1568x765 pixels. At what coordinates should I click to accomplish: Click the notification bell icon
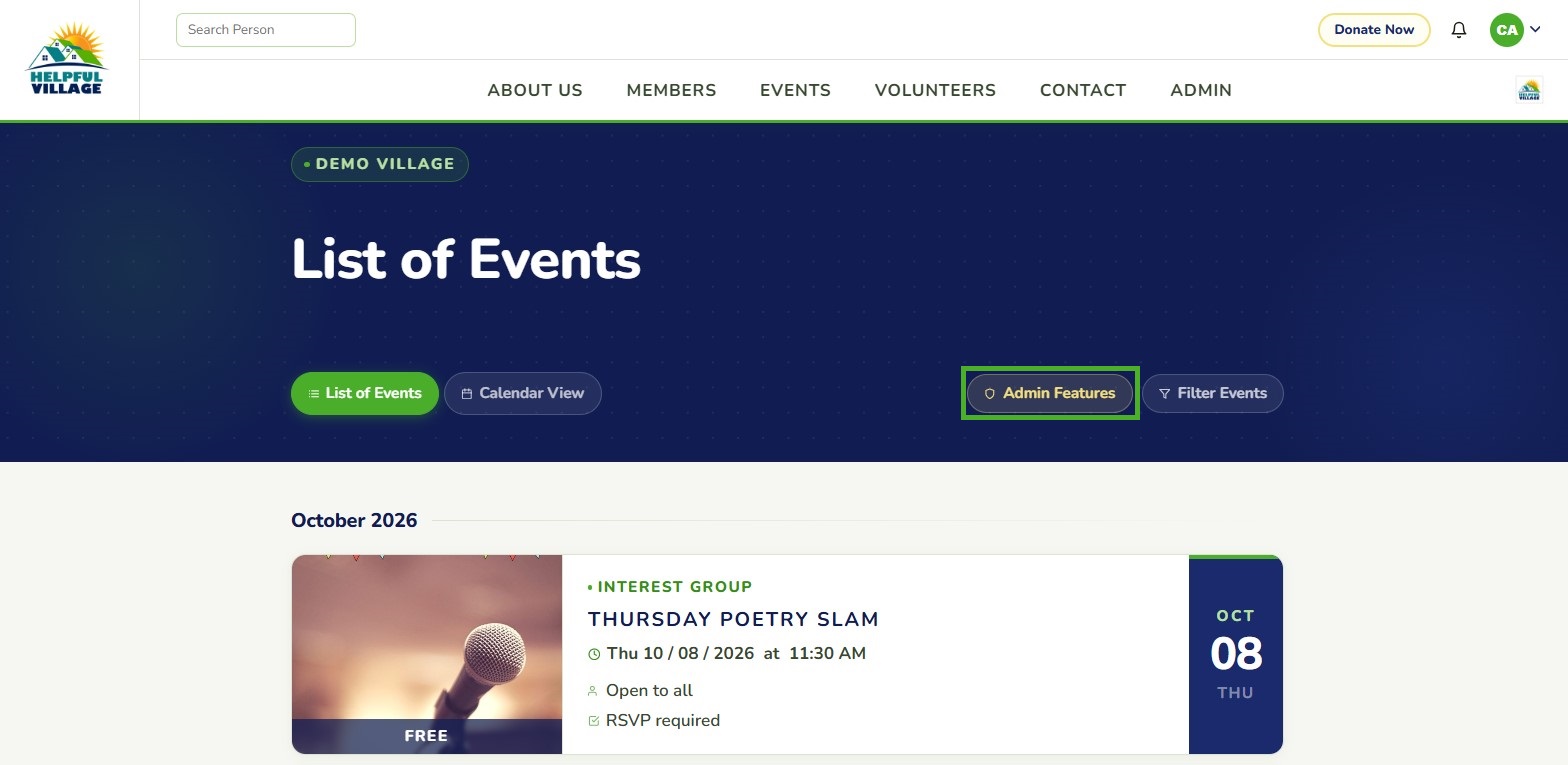click(1459, 30)
